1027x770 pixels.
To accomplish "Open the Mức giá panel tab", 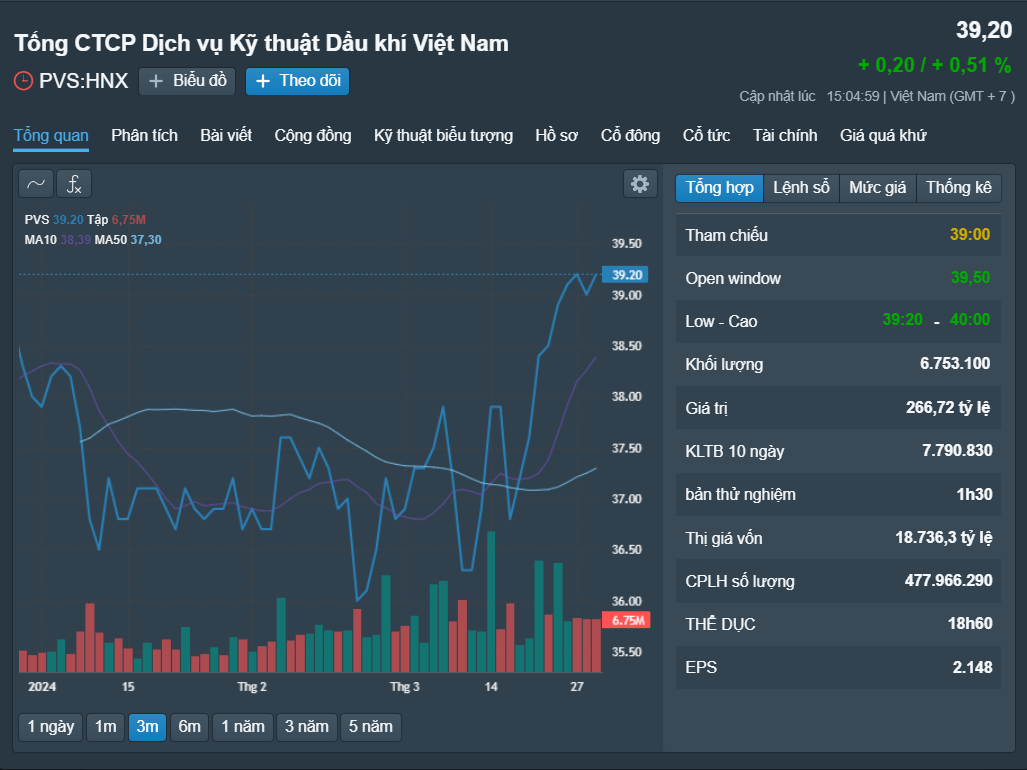I will pos(878,188).
